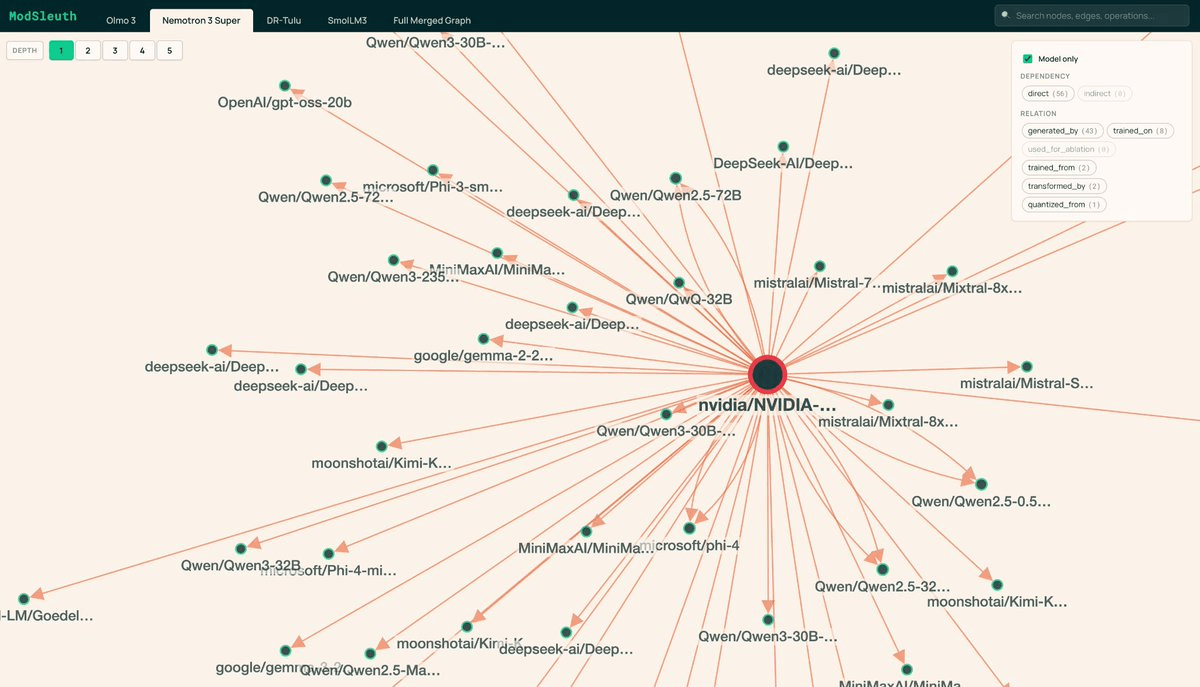Set graph depth to 4
Viewport: 1200px width, 687px height.
pos(142,50)
